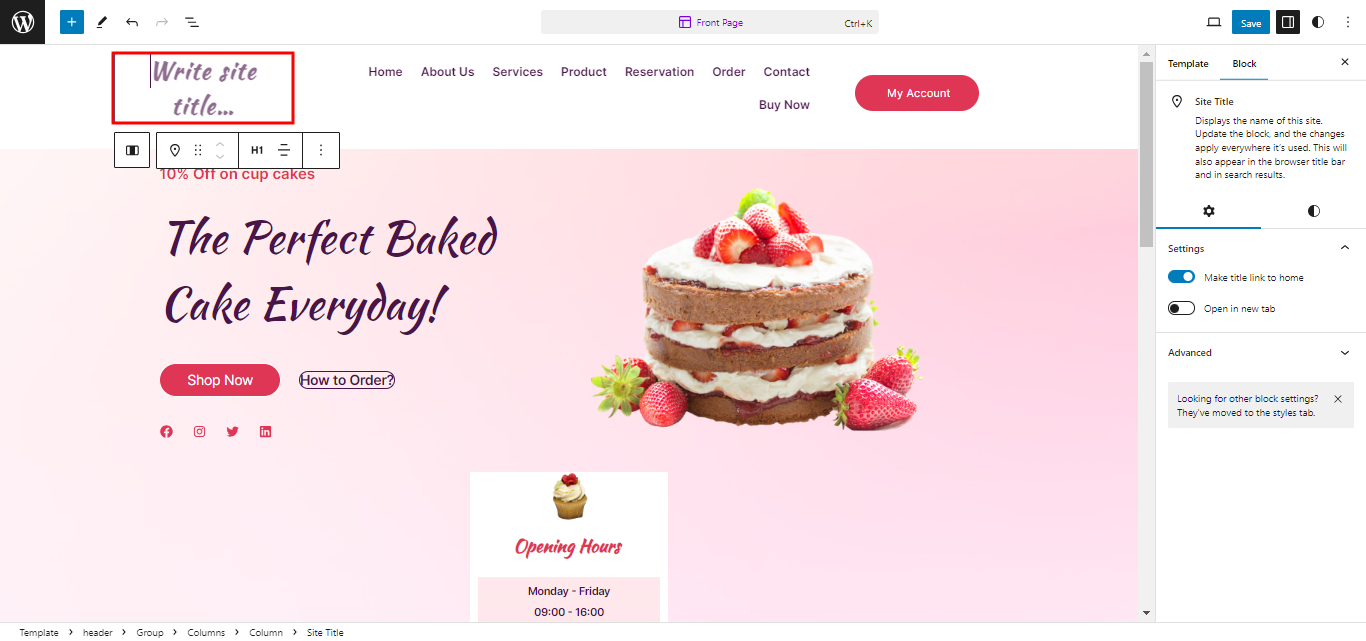Collapse the Settings panel section
The width and height of the screenshot is (1366, 641).
pos(1260,248)
